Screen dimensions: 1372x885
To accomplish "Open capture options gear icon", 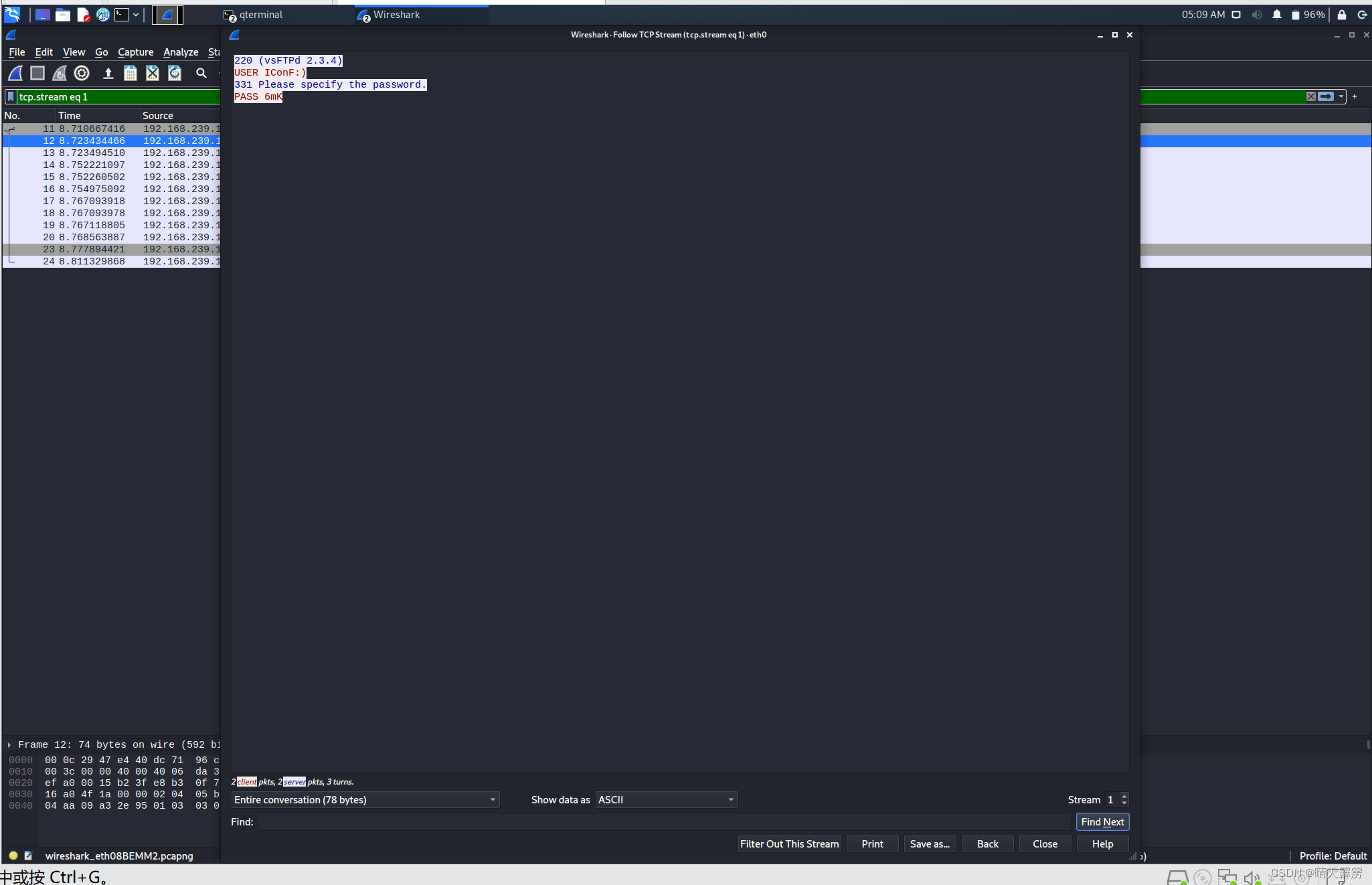I will pyautogui.click(x=82, y=73).
